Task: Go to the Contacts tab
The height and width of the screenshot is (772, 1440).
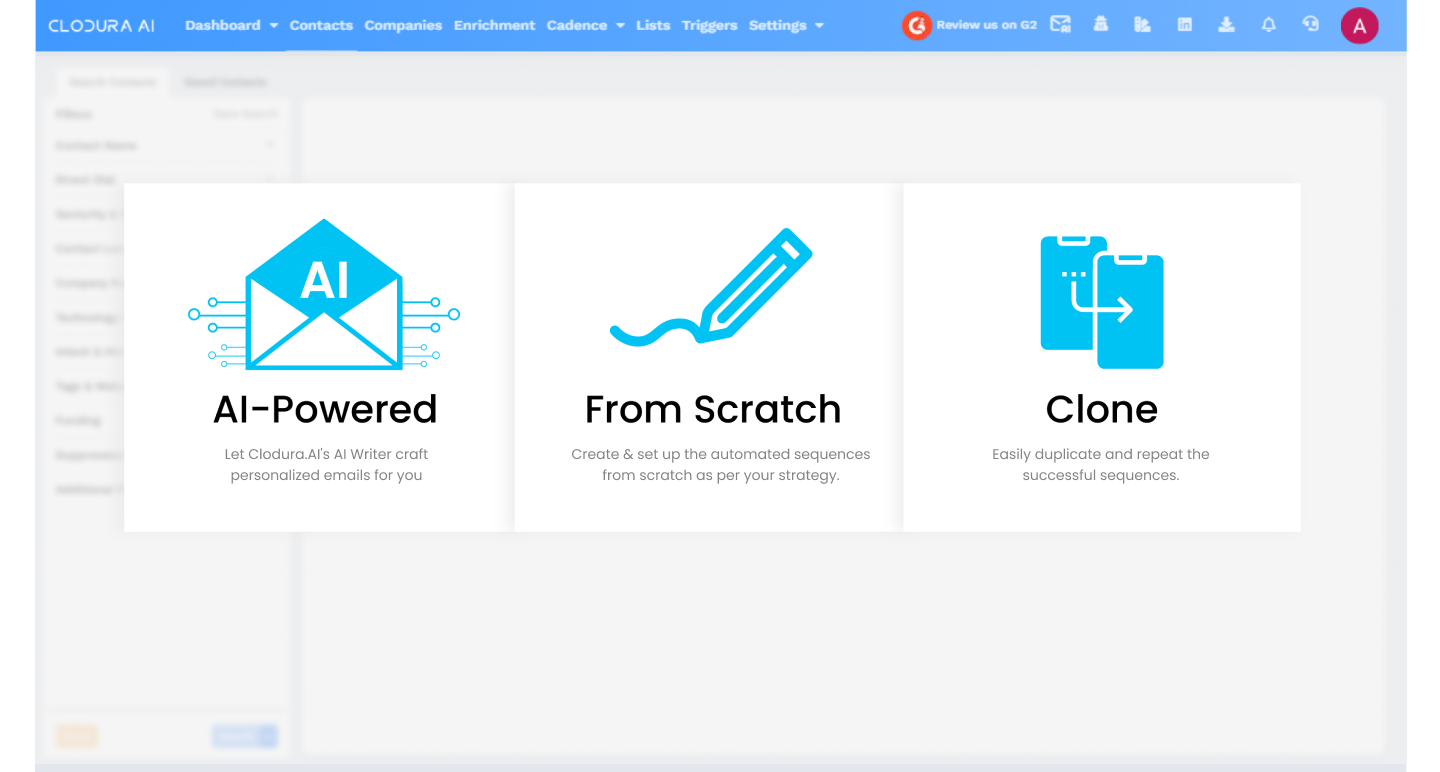Action: (321, 25)
